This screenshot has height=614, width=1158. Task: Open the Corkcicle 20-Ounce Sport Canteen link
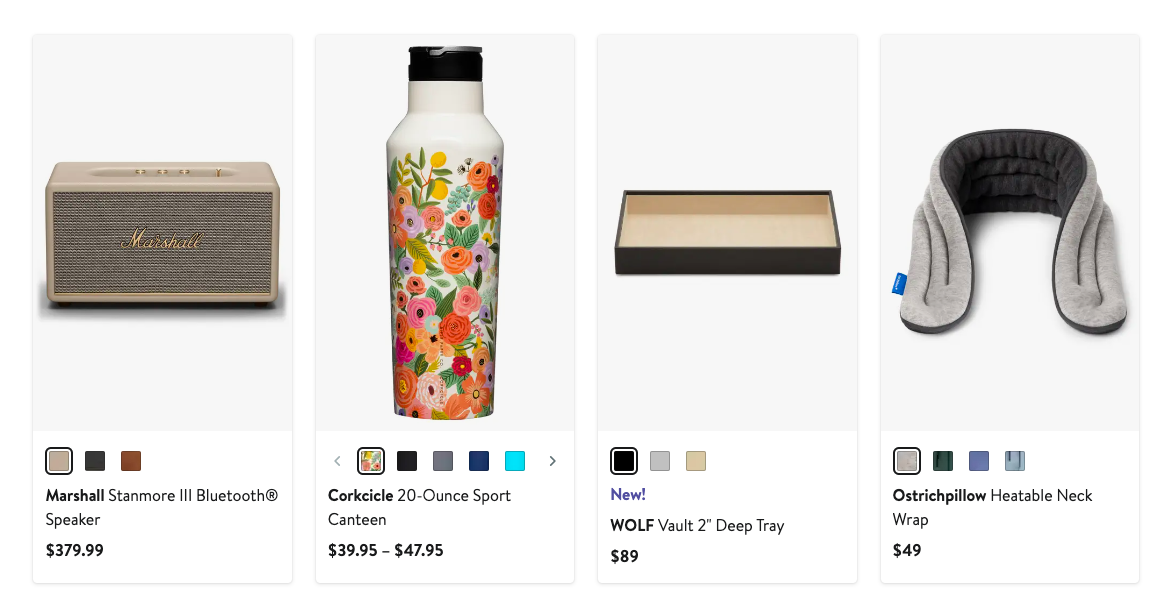pyautogui.click(x=419, y=507)
